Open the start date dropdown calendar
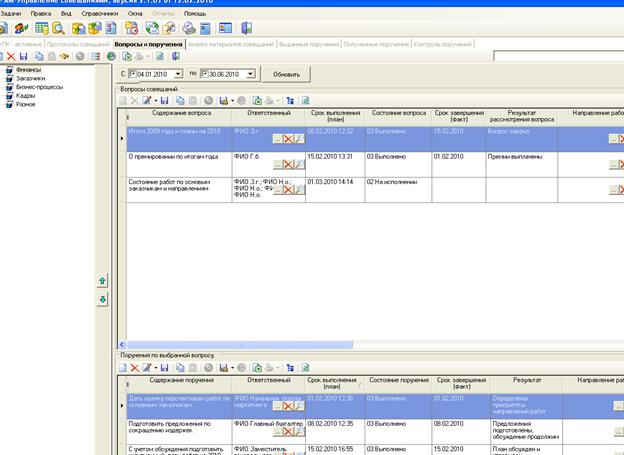This screenshot has height=455, width=624. coord(178,74)
